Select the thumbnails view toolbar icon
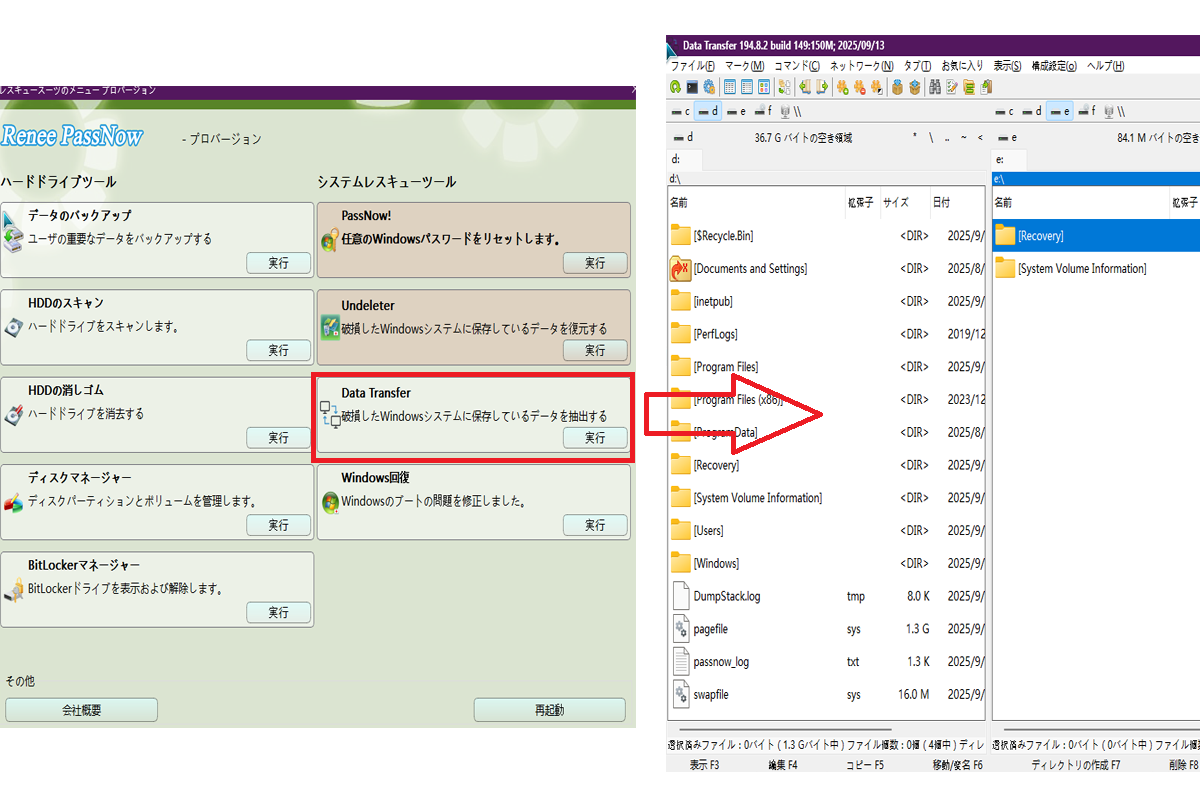Screen dimensions: 1200x800 pyautogui.click(x=764, y=87)
